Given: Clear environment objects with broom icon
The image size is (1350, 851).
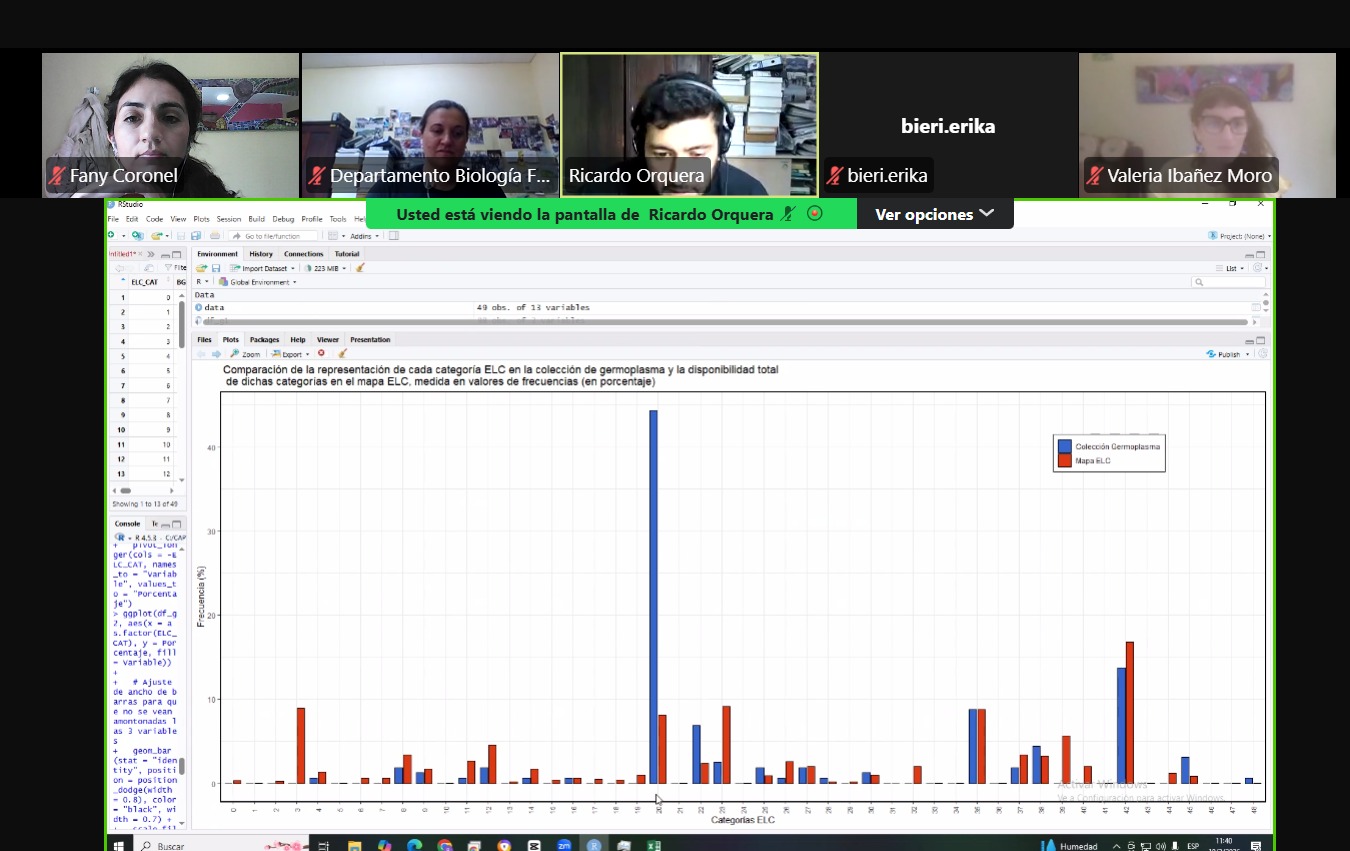Looking at the screenshot, I should pyautogui.click(x=360, y=268).
